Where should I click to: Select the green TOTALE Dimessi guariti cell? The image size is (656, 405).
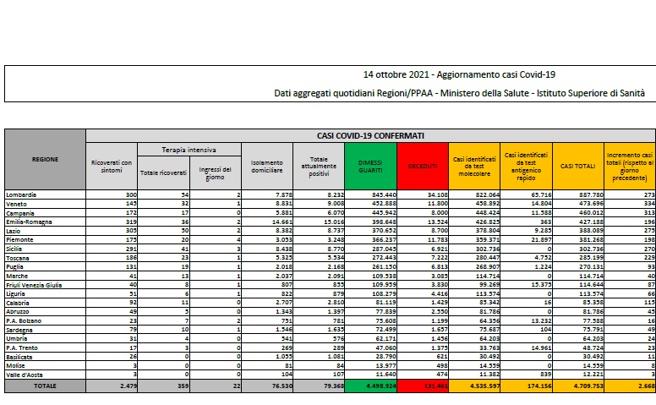(x=371, y=386)
